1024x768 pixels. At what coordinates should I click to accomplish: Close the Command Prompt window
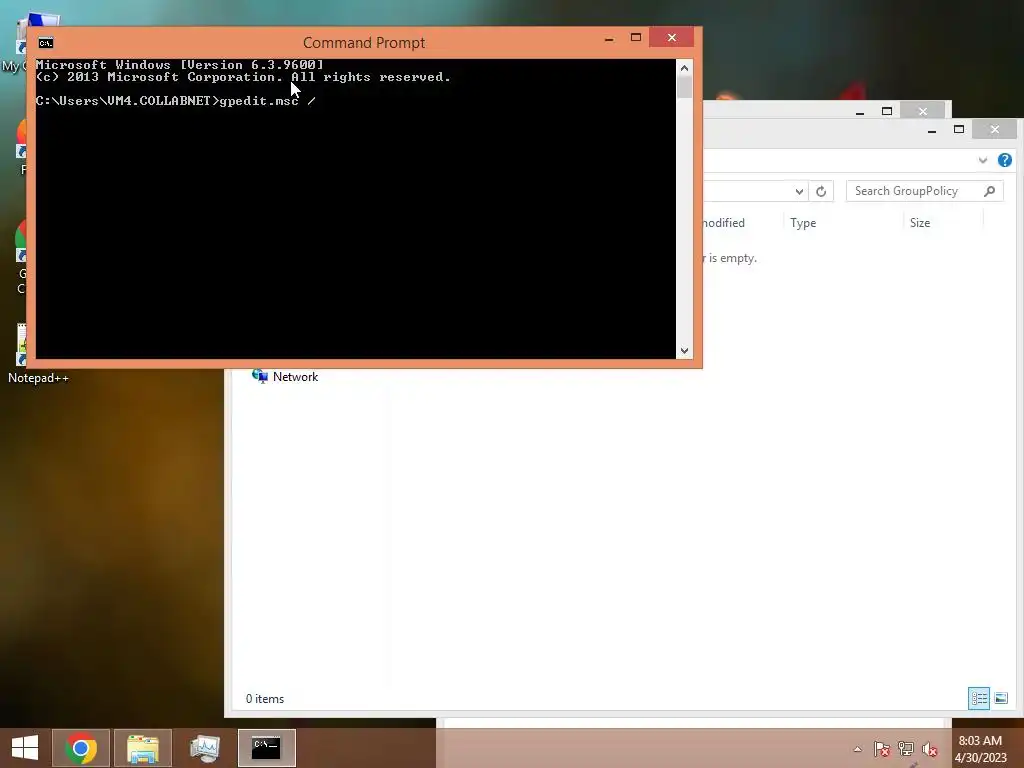pos(671,38)
